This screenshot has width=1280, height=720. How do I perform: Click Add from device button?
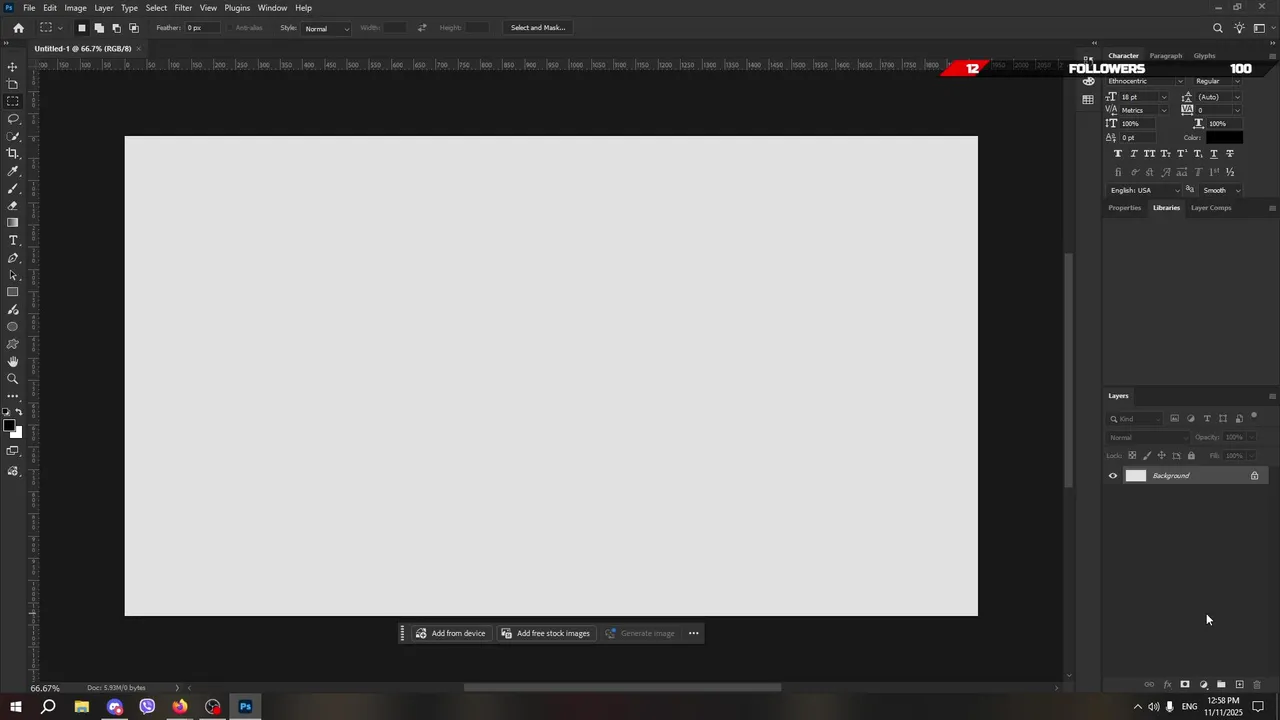click(x=451, y=633)
